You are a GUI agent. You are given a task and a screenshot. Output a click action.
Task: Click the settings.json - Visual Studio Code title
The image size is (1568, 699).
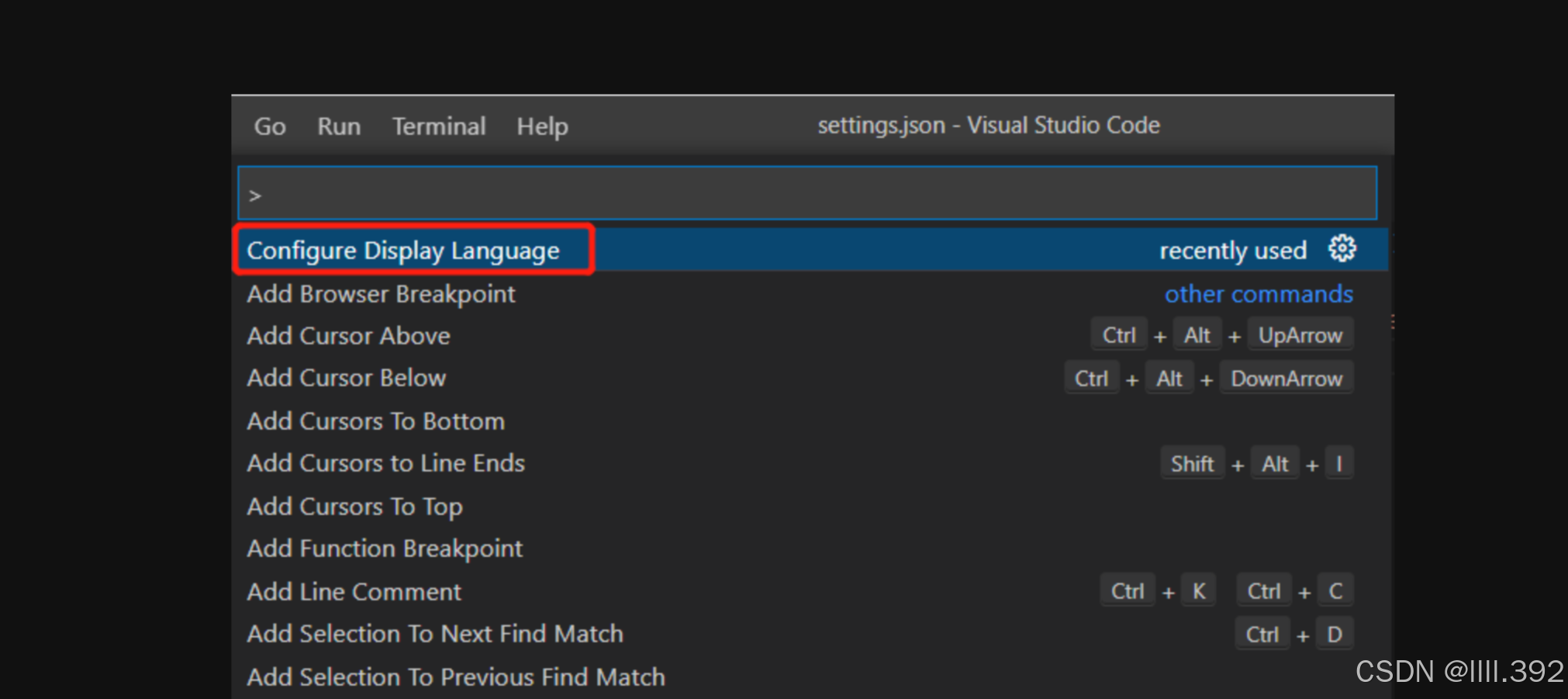(989, 126)
